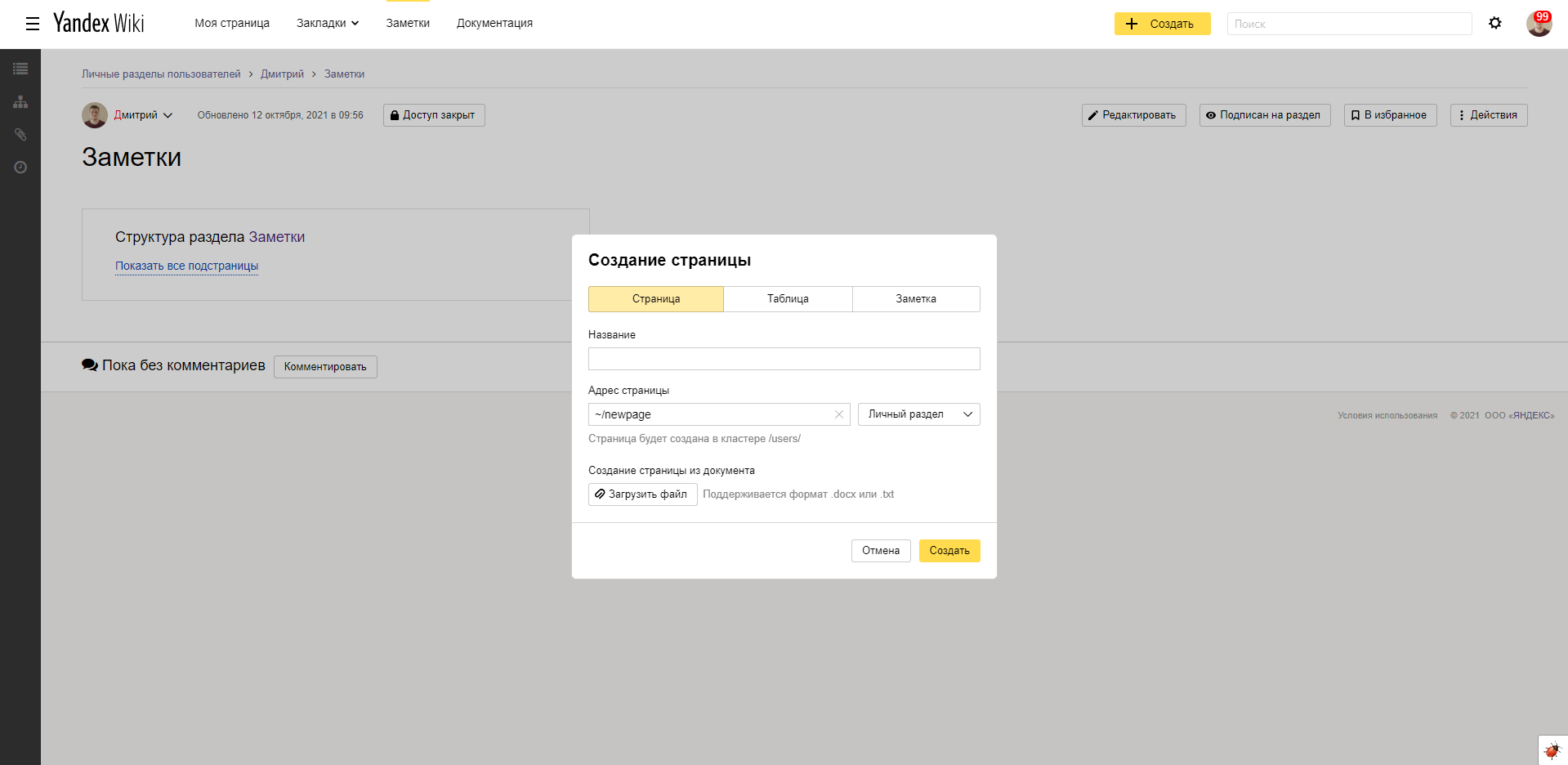Go to Документация in top menu
Screen dimensions: 1568x765
click(x=494, y=24)
